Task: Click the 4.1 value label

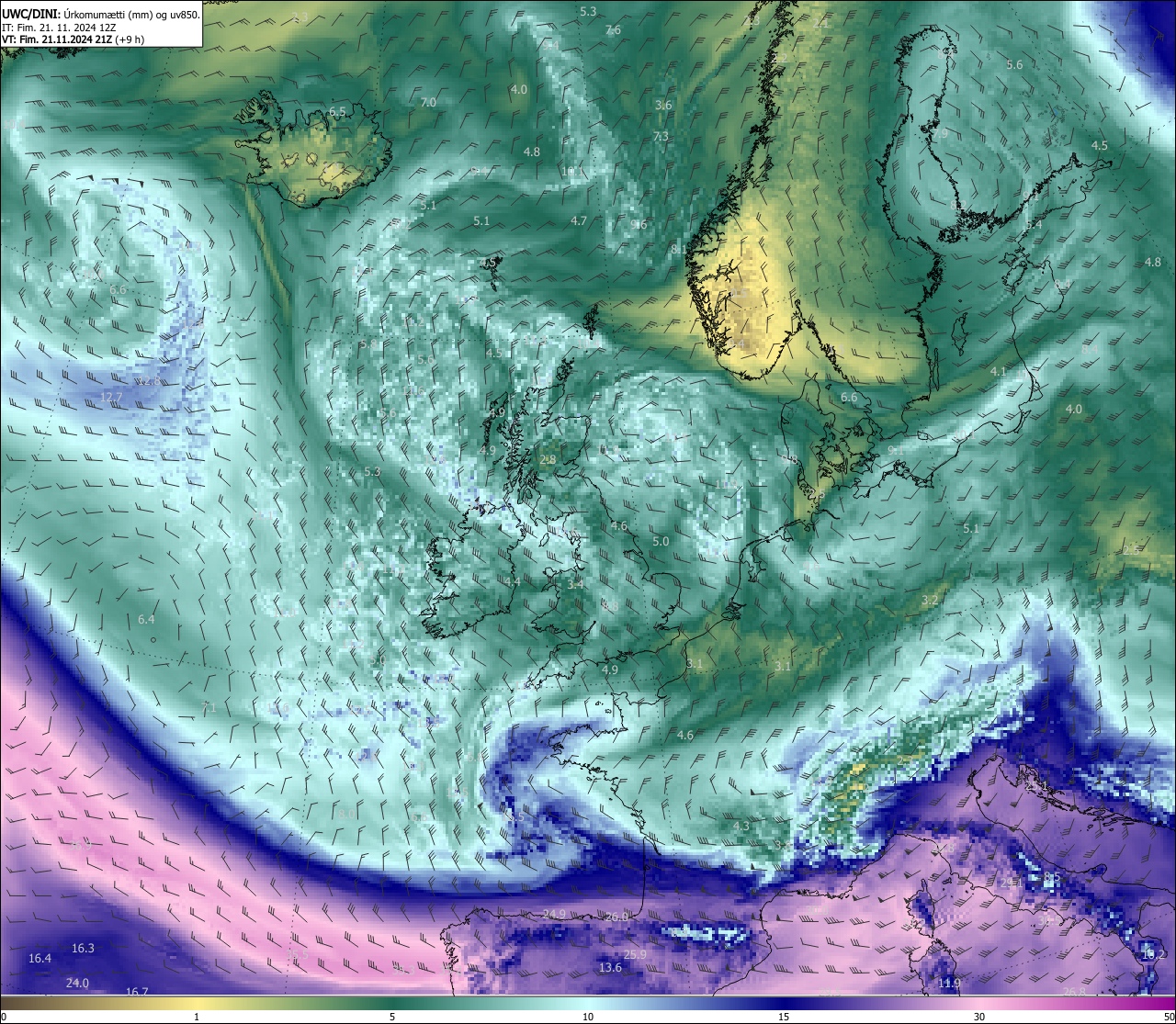Action: click(999, 372)
